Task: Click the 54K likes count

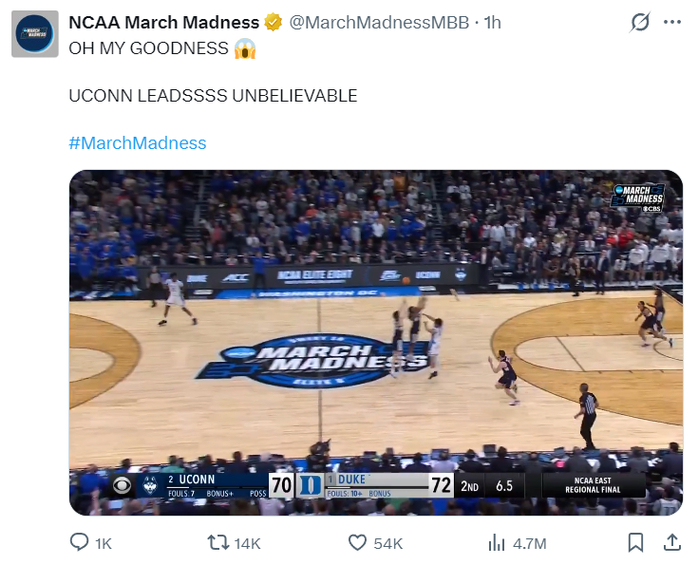Action: [388, 543]
